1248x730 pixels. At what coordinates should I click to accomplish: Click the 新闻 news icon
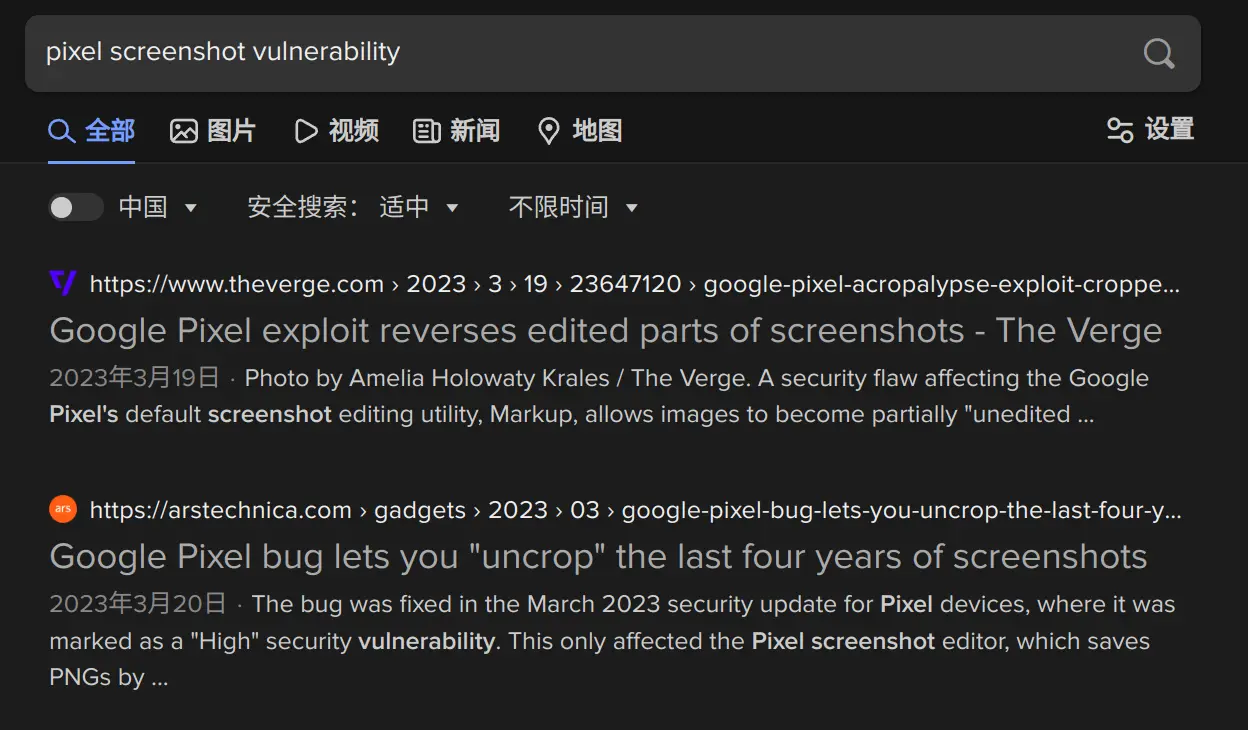point(427,131)
